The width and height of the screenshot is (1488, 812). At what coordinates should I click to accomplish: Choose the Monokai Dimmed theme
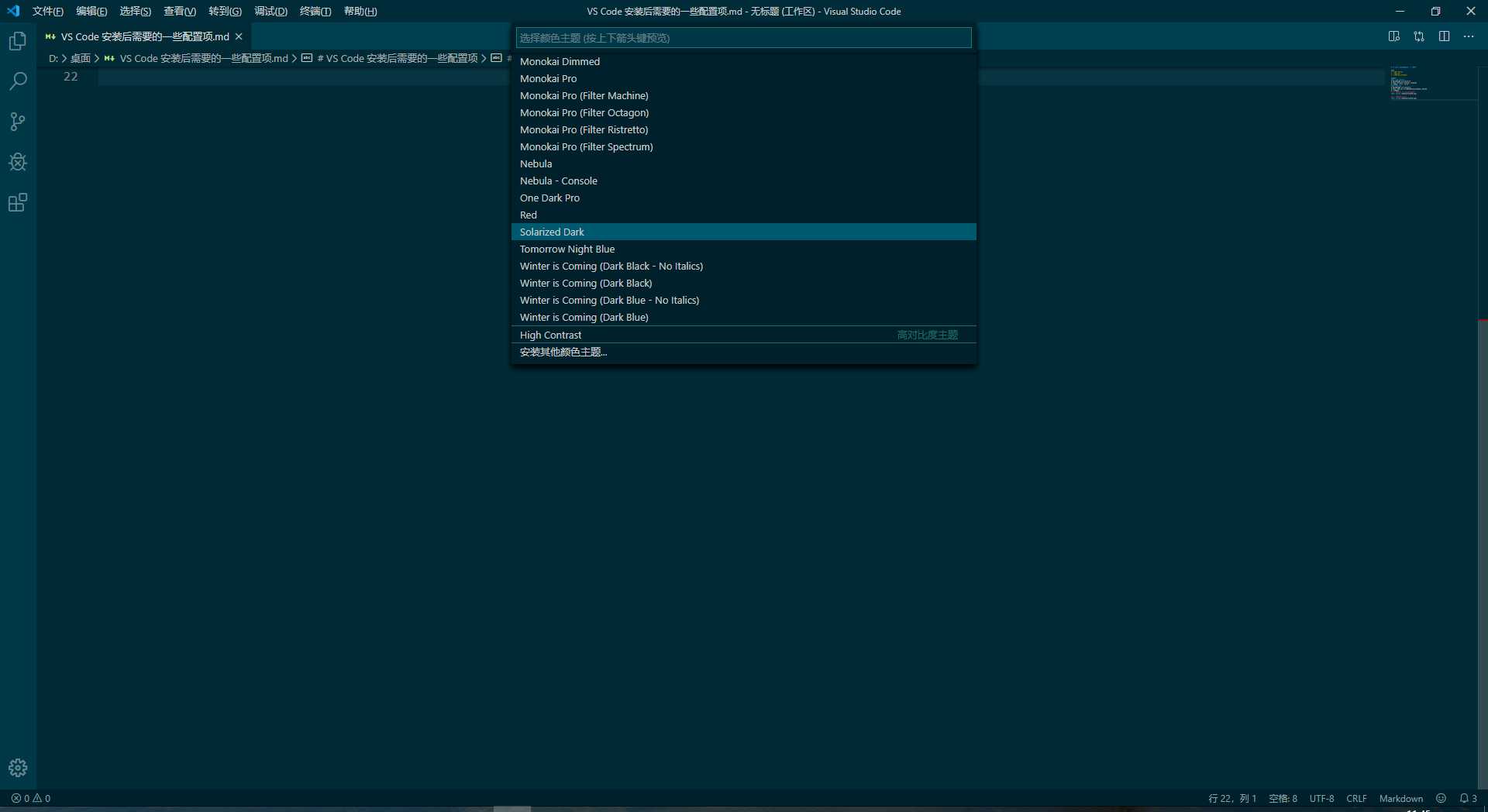[x=743, y=61]
